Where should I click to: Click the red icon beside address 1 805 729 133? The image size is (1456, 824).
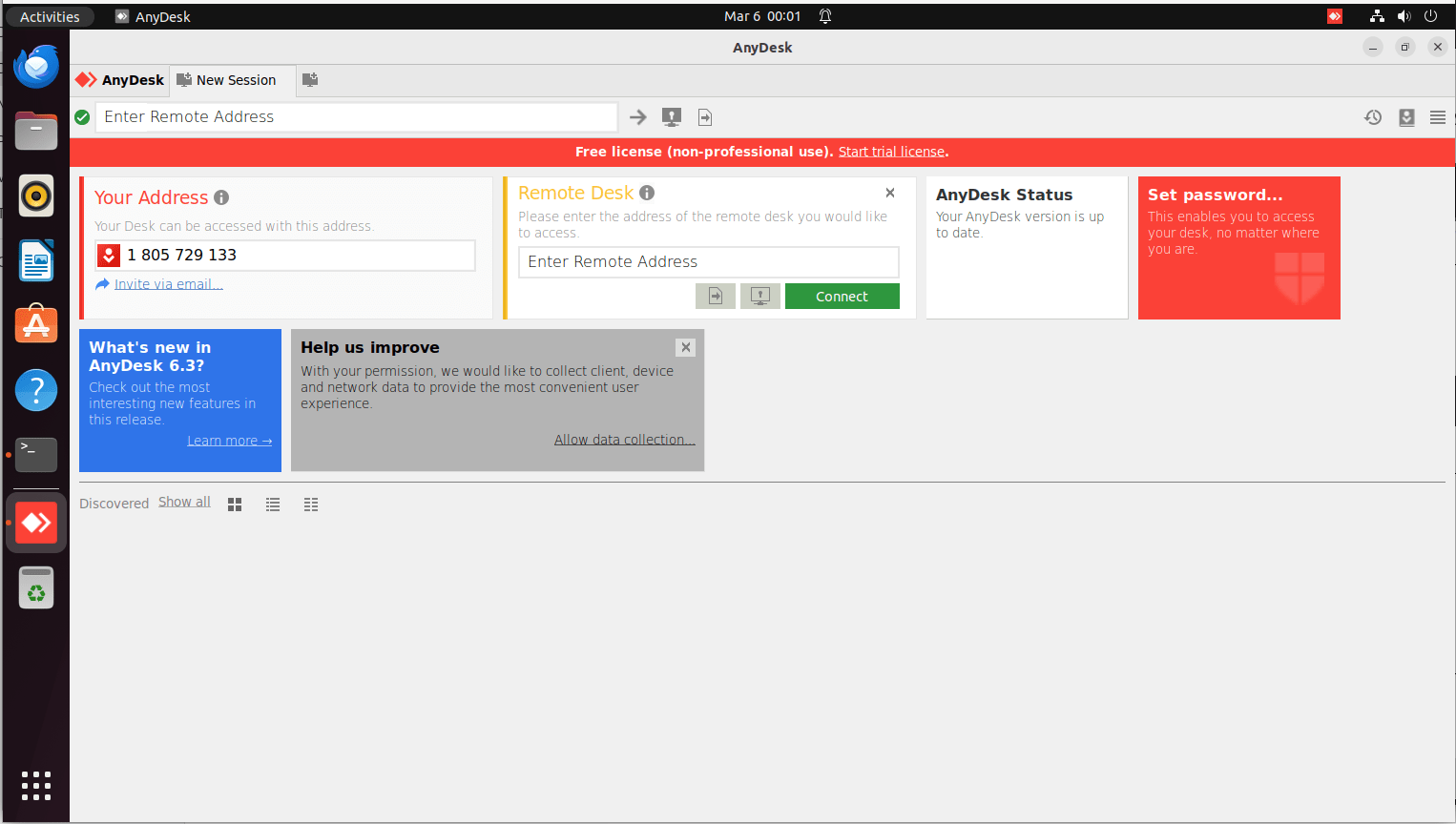[x=109, y=256]
